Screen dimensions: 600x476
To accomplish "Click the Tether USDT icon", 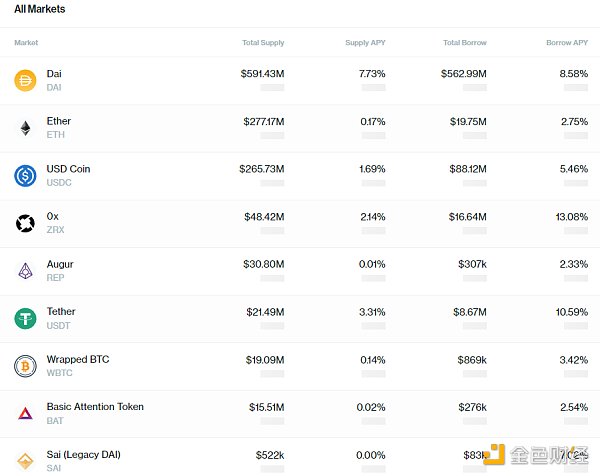I will coord(25,318).
